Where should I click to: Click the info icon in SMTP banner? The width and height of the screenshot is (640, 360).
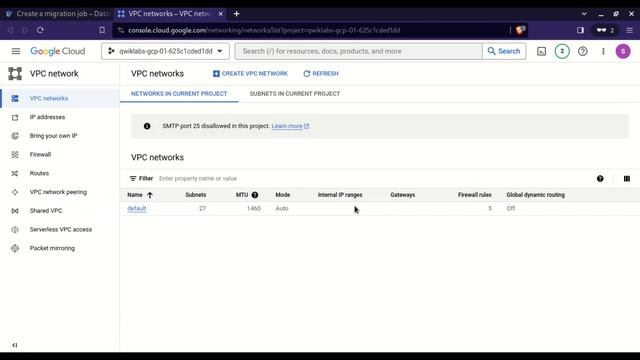[147, 126]
